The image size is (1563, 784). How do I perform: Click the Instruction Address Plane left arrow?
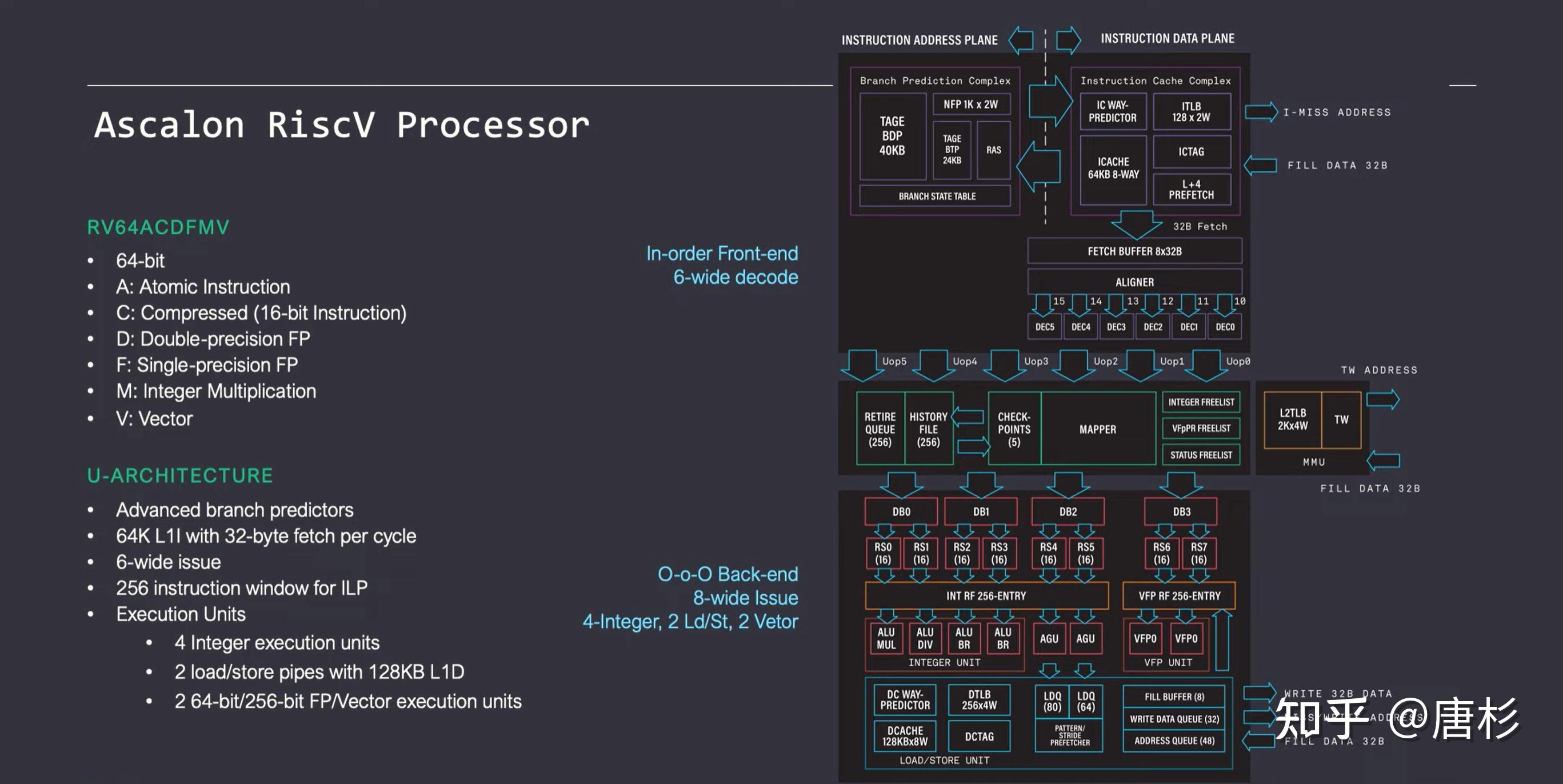click(x=1021, y=40)
